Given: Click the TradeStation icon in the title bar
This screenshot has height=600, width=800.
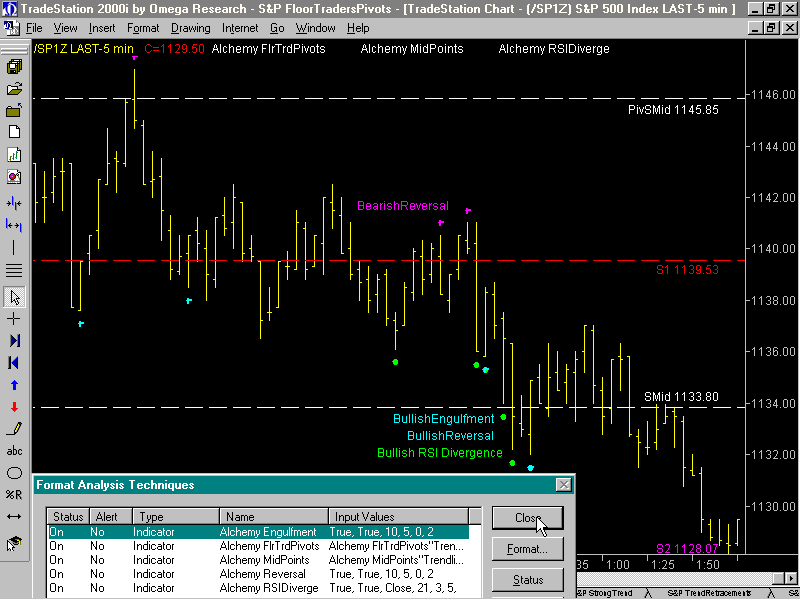Looking at the screenshot, I should 10,8.
